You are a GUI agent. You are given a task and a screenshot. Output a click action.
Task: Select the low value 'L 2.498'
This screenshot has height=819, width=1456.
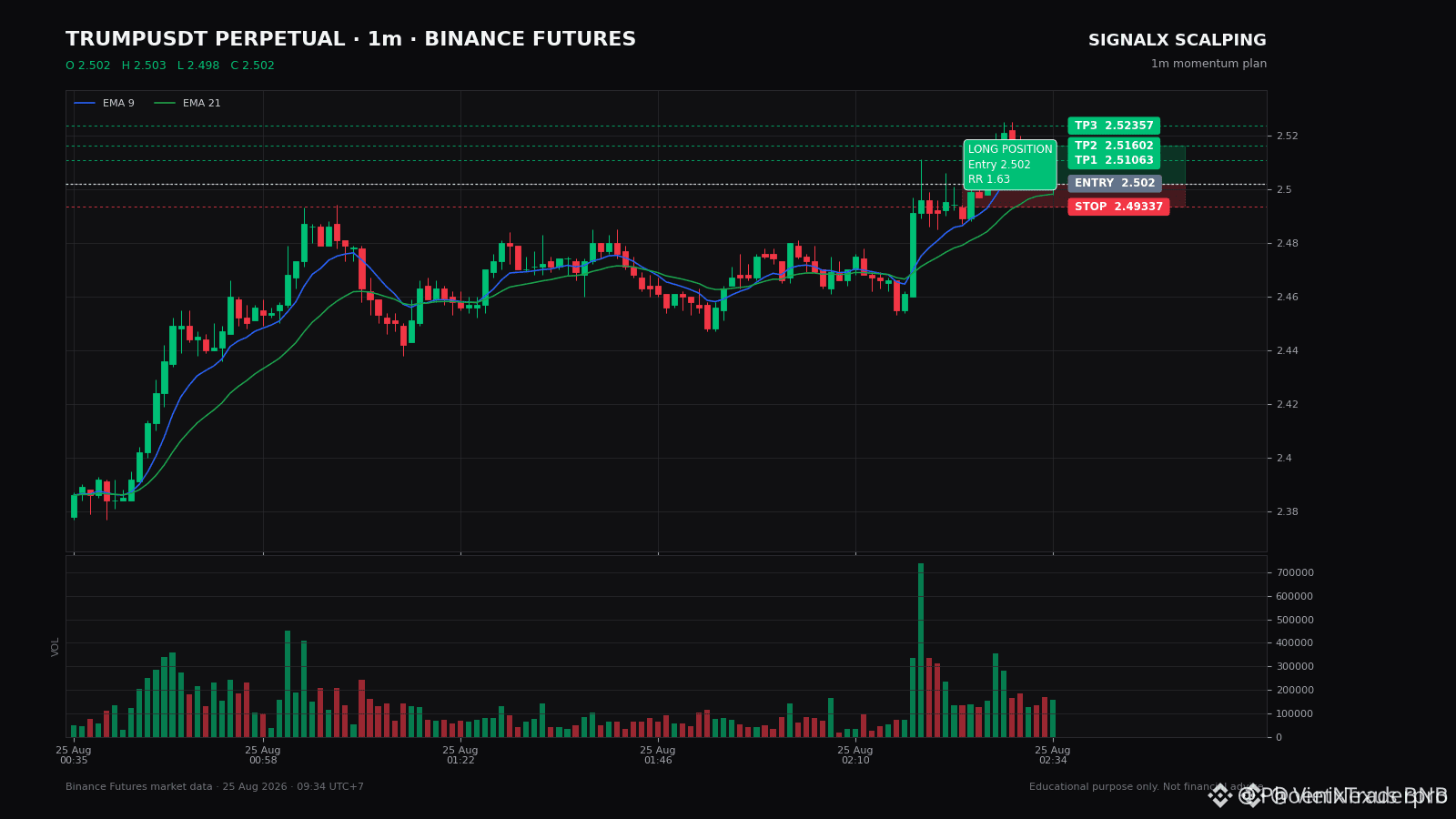[x=198, y=66]
